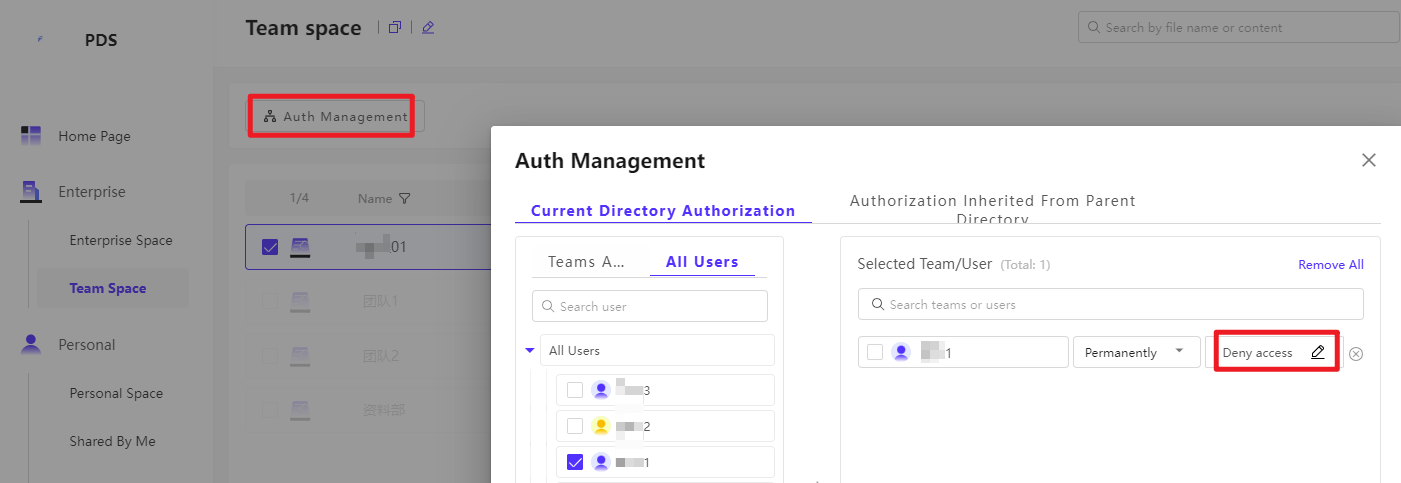Click the PDS logo icon
Screen dimensions: 1401x483
(x=39, y=40)
